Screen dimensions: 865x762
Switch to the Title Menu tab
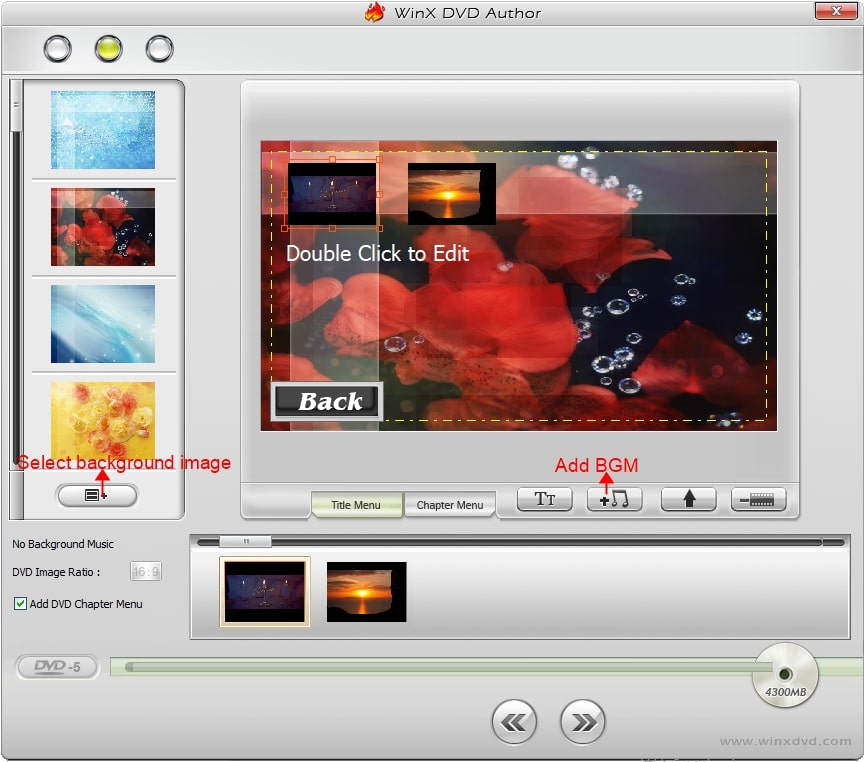click(356, 505)
